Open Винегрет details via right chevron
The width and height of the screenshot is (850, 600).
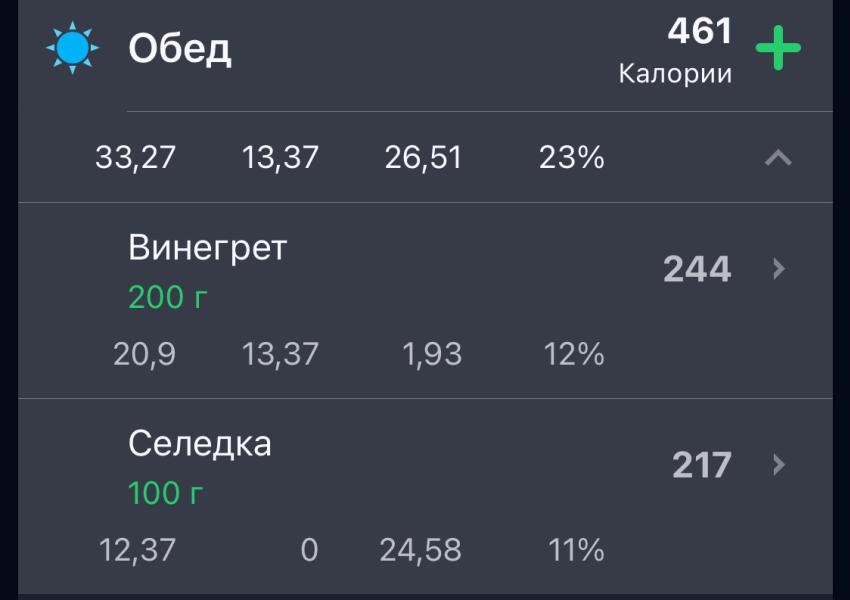coord(779,268)
